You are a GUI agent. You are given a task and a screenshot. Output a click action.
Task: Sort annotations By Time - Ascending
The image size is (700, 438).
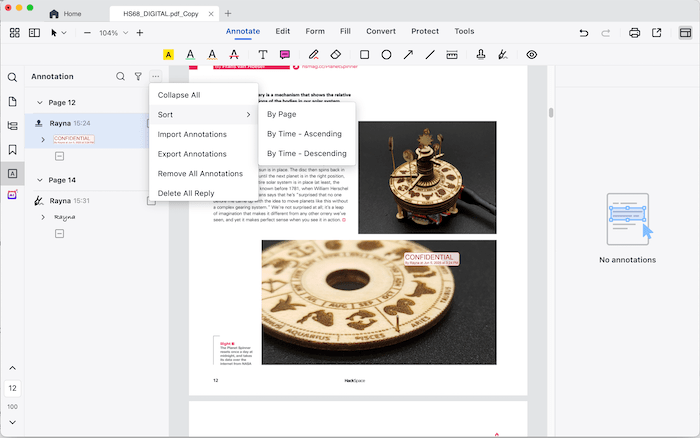(x=304, y=134)
